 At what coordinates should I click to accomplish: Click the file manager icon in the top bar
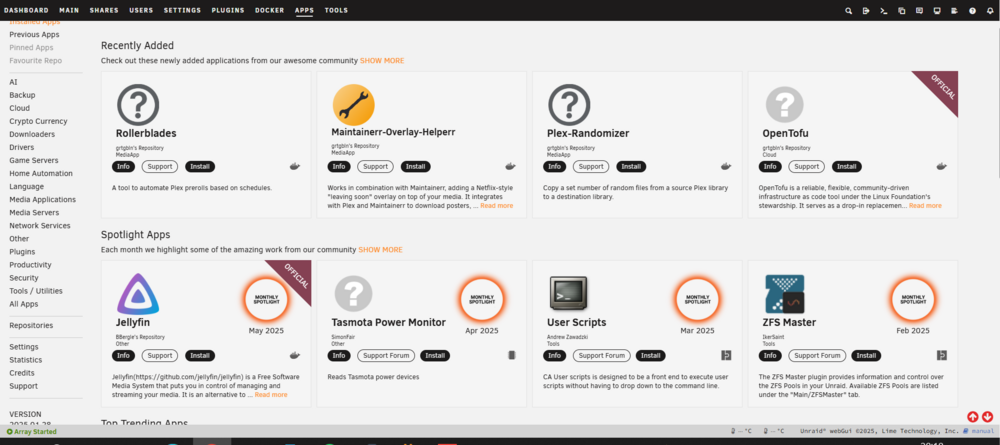coord(901,11)
